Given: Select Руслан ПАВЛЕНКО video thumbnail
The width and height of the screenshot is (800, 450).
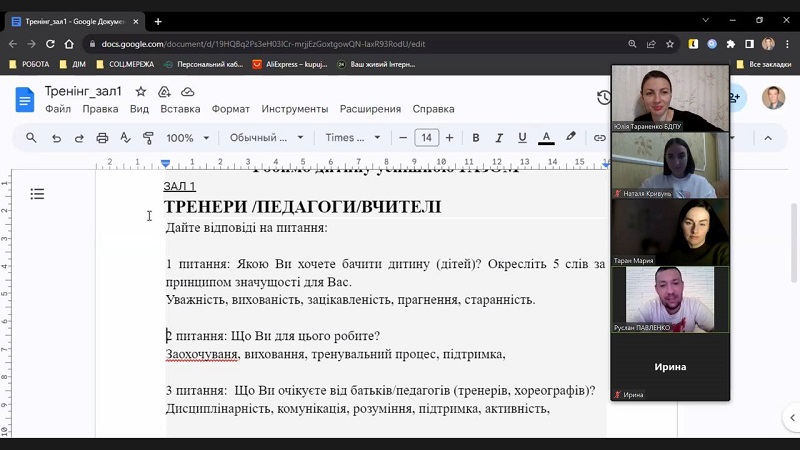Looking at the screenshot, I should click(670, 299).
